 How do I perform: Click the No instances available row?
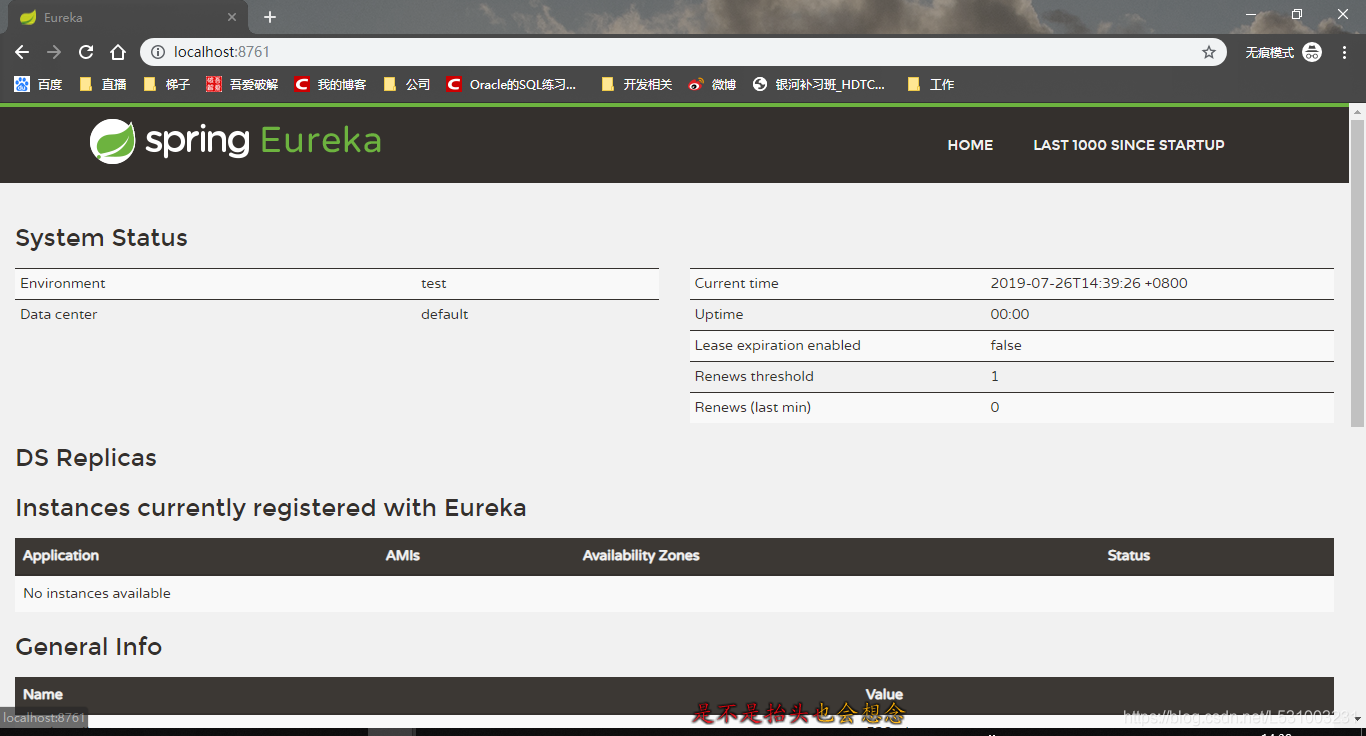[674, 594]
